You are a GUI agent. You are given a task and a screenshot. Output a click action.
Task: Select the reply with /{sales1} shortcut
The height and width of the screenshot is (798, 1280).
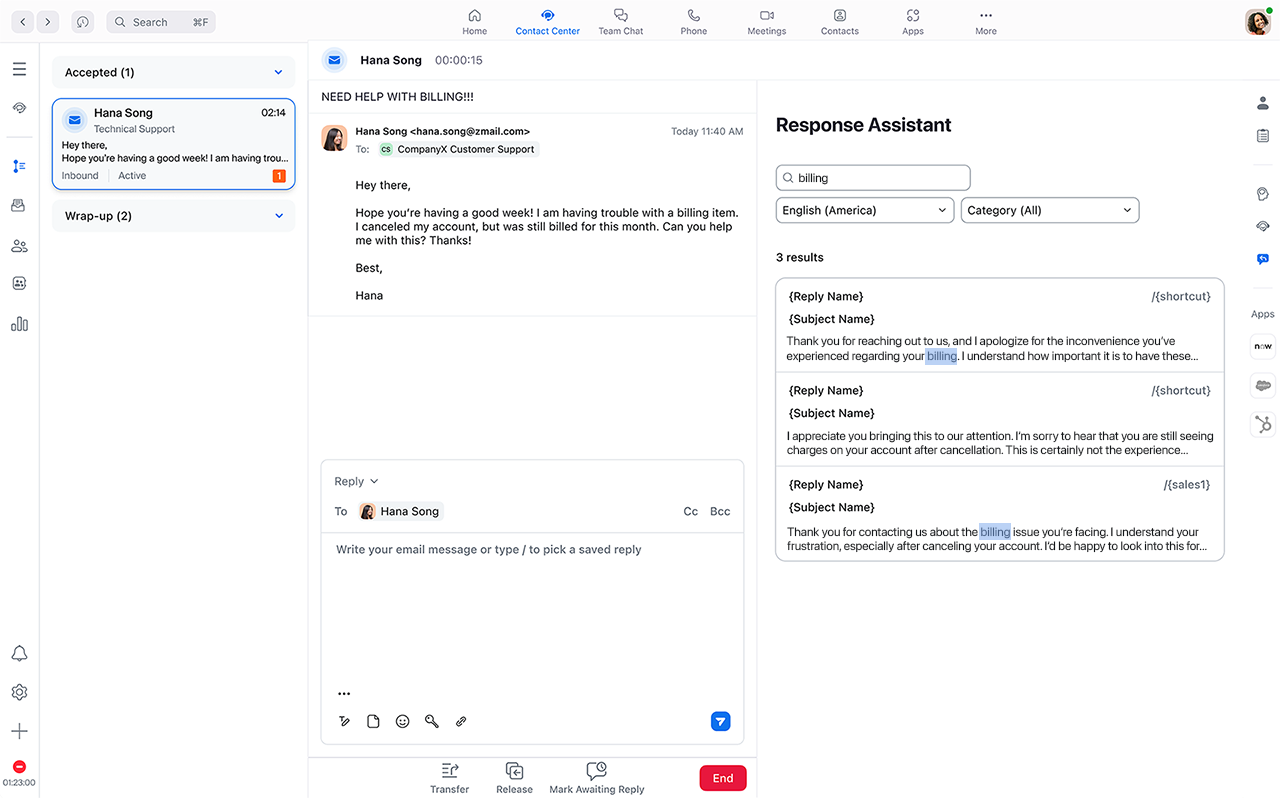click(x=1000, y=513)
